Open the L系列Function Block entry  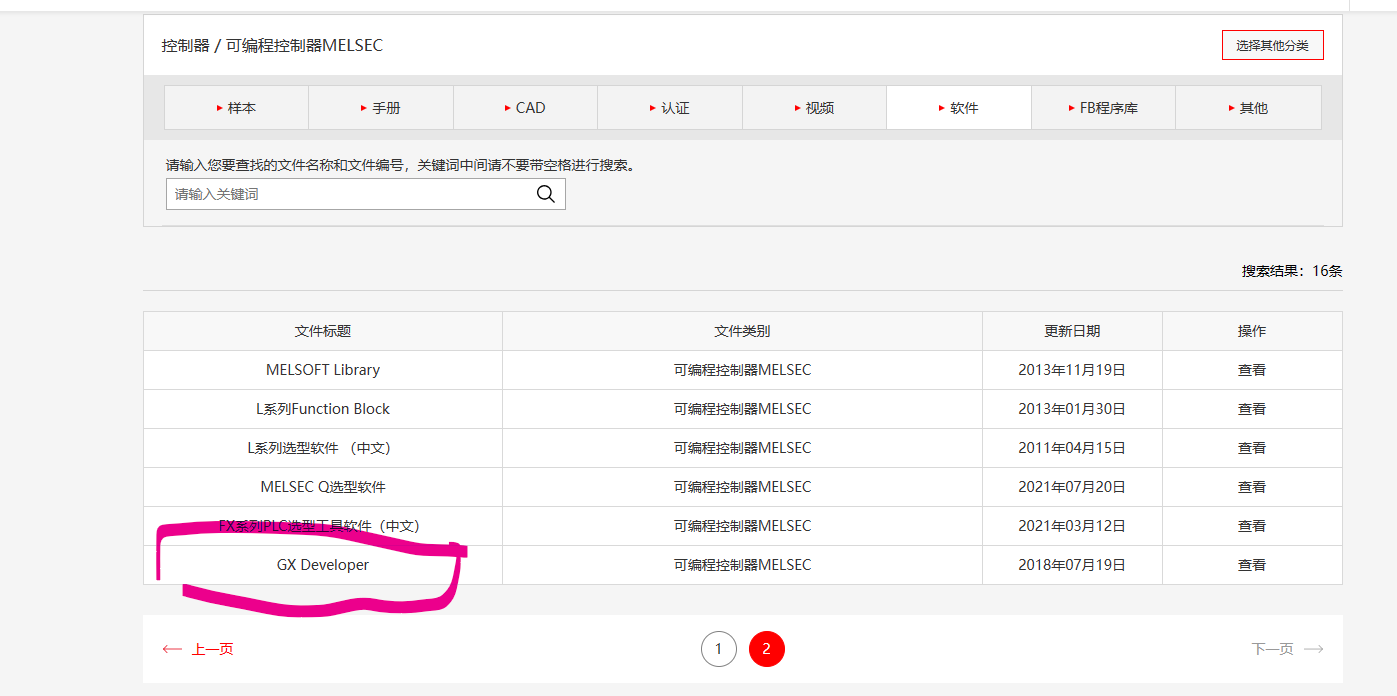click(x=323, y=409)
